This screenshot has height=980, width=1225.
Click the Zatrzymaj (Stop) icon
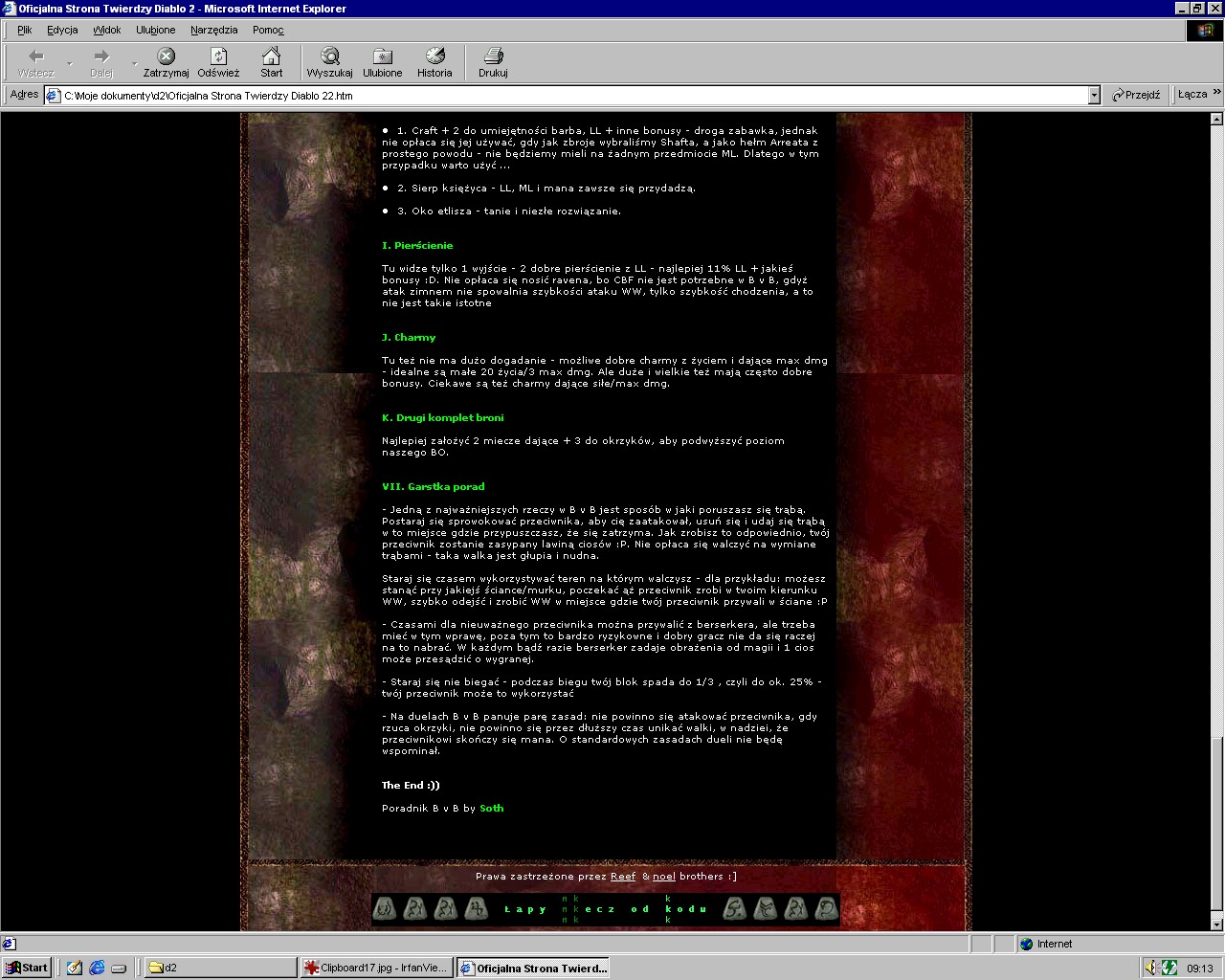(x=167, y=61)
